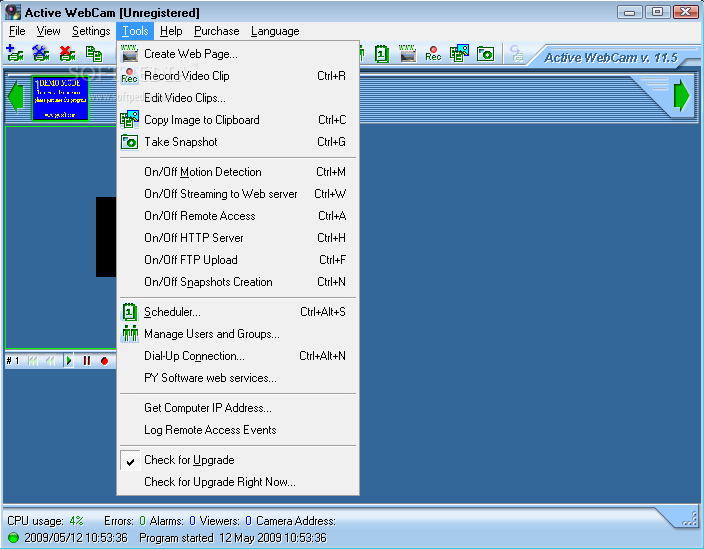This screenshot has height=549, width=704.
Task: Click the Create Web Page toolbar icon
Action: (x=407, y=53)
